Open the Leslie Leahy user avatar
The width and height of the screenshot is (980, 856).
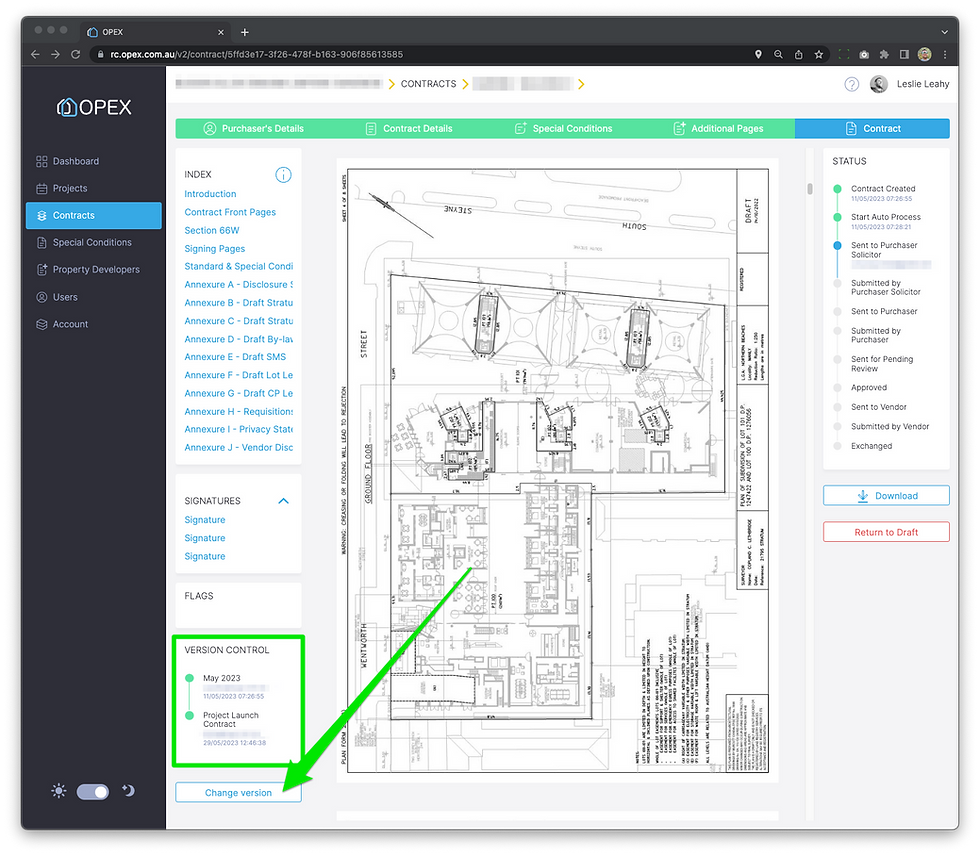879,84
